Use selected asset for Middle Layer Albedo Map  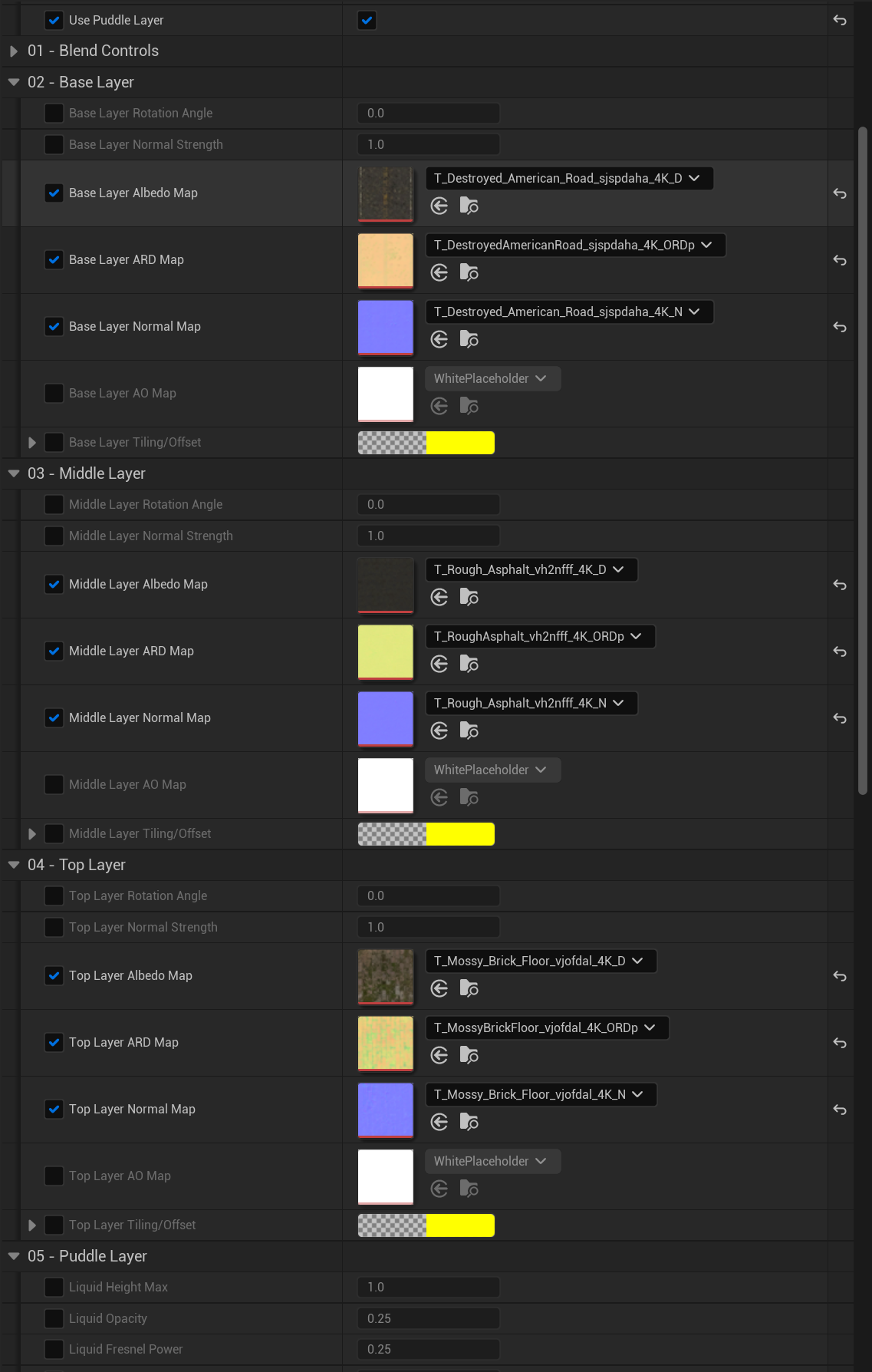point(439,597)
